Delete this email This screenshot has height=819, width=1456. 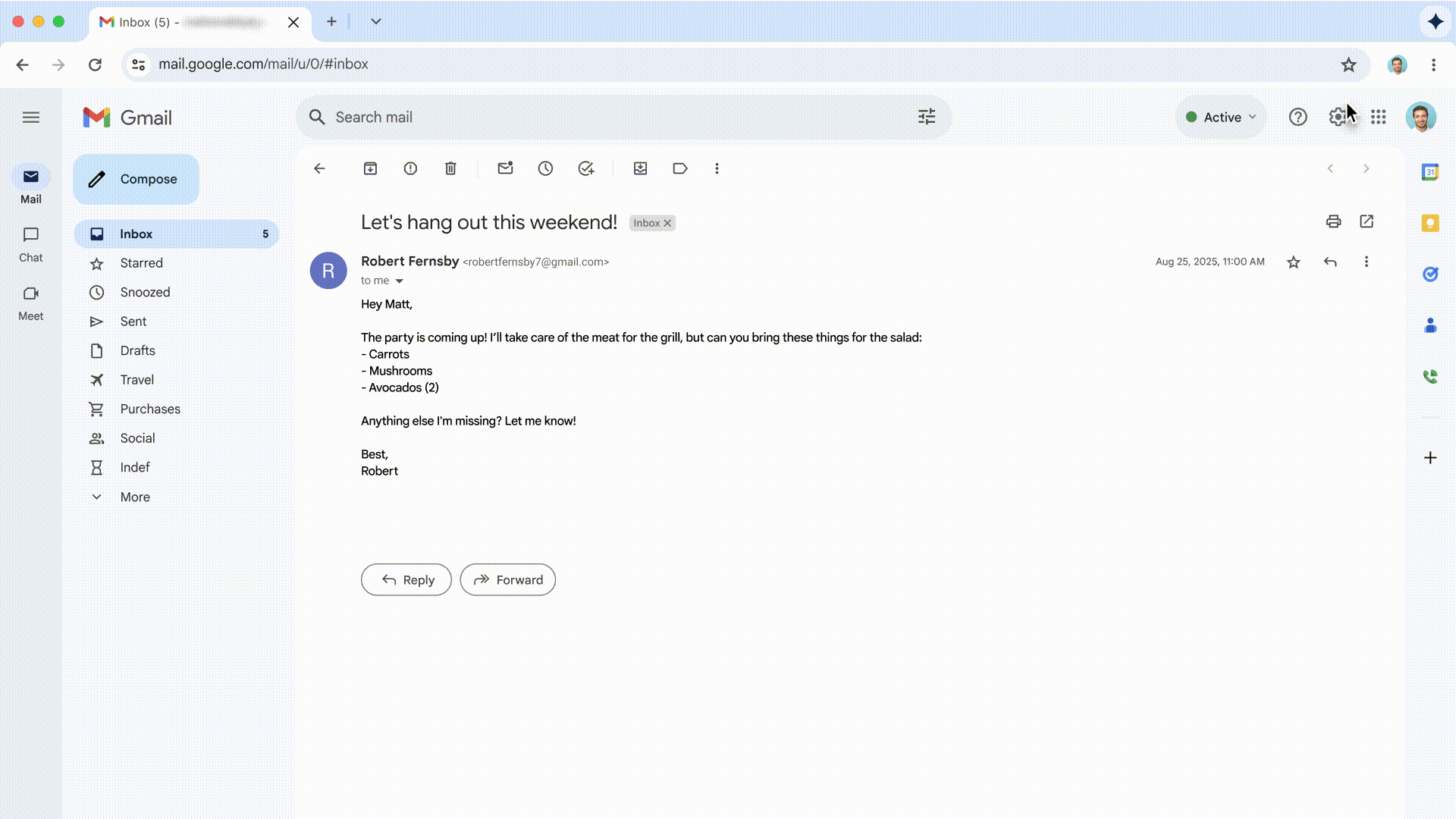click(450, 168)
